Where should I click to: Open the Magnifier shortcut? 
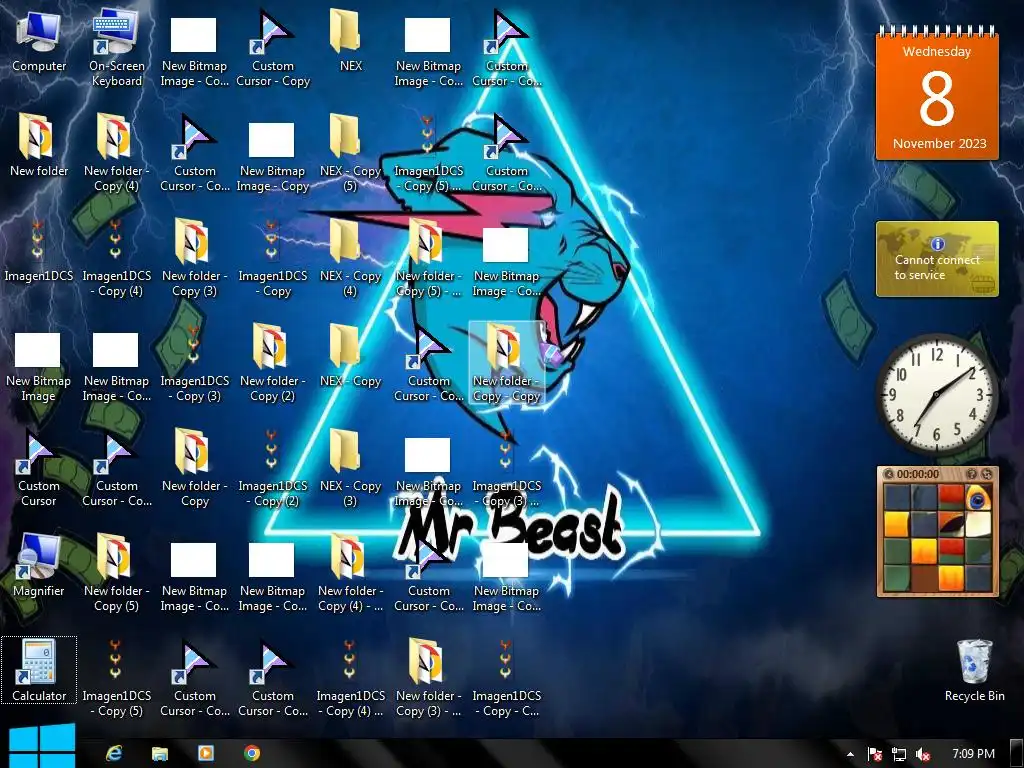point(39,566)
